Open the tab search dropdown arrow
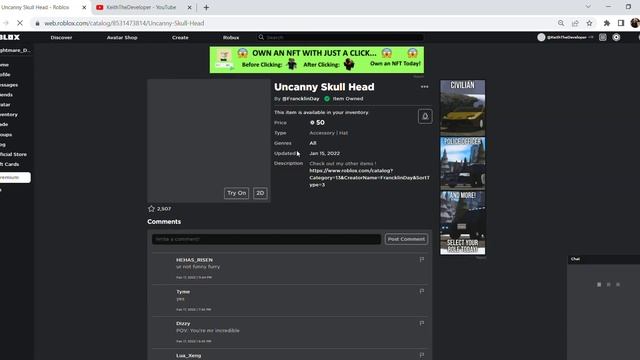This screenshot has height=360, width=640. point(588,7)
